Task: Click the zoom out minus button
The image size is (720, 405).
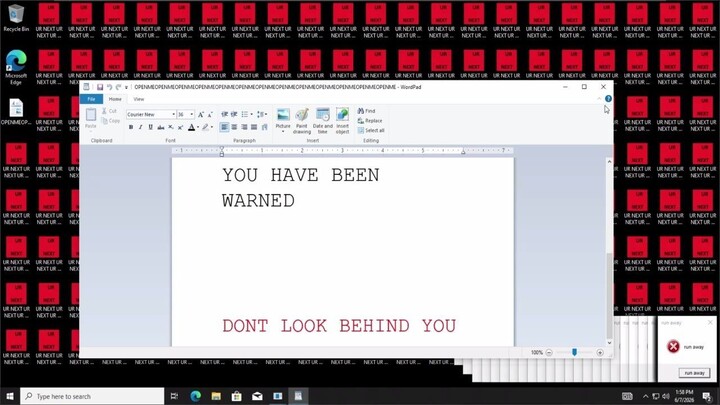Action: pyautogui.click(x=549, y=353)
